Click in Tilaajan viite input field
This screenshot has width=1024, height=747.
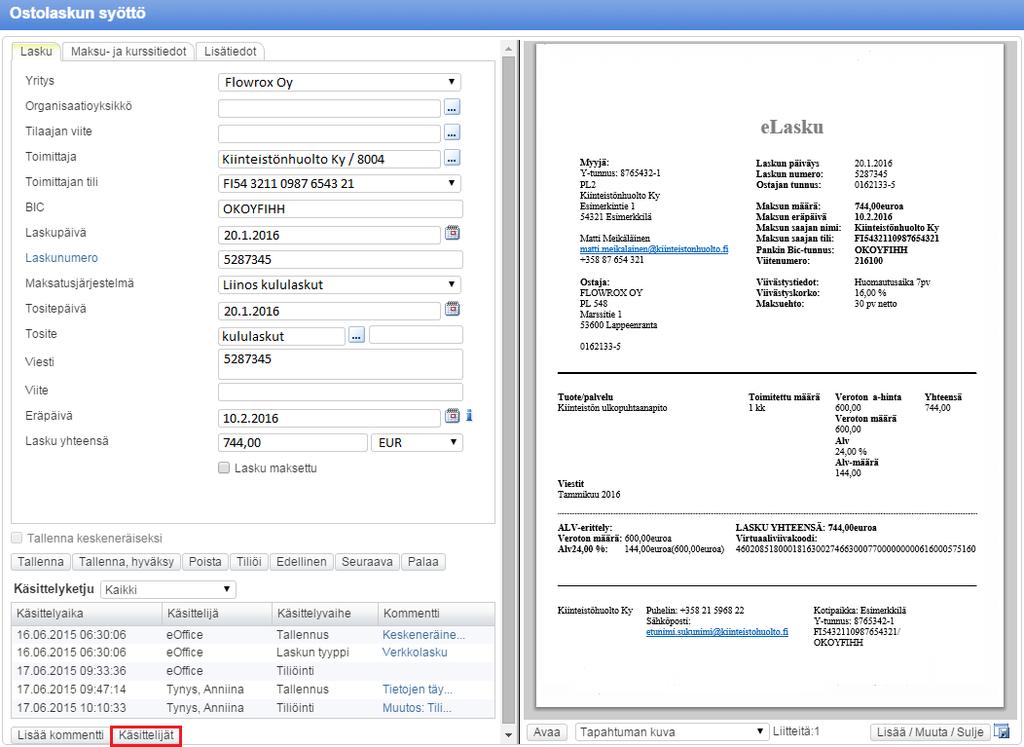click(329, 133)
